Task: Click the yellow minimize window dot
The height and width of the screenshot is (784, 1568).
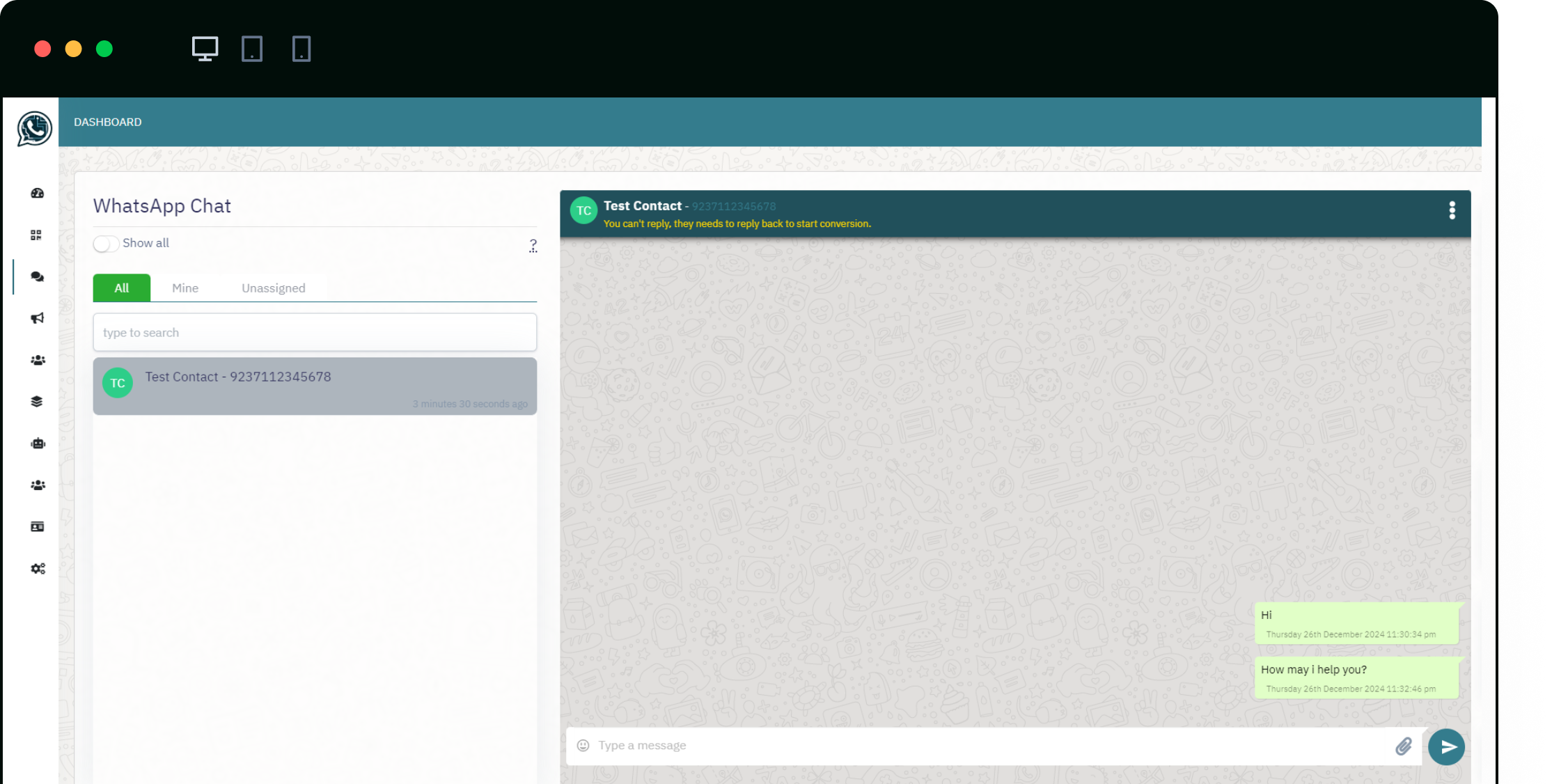Action: (73, 49)
